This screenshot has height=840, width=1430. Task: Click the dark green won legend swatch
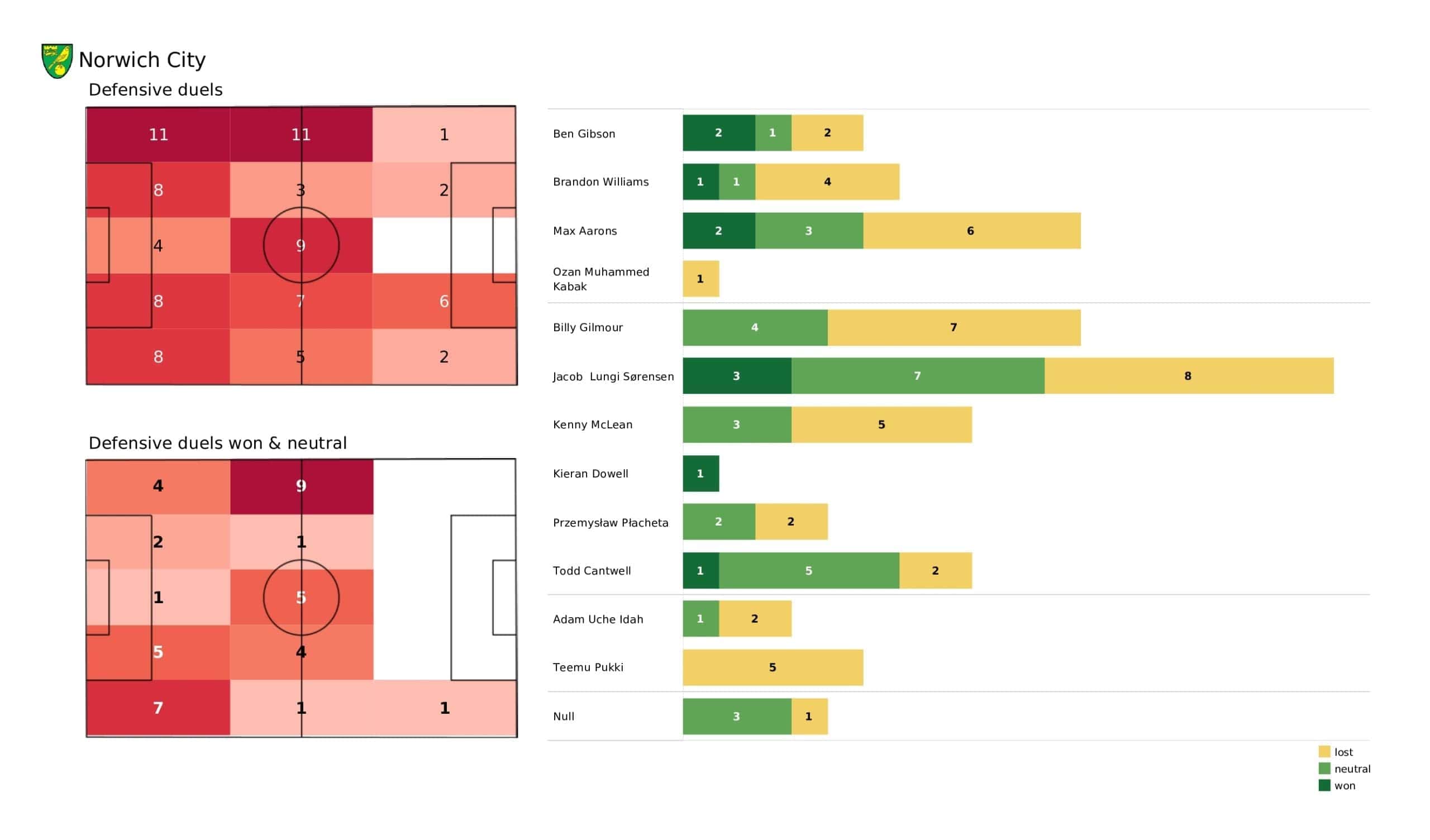point(1324,785)
